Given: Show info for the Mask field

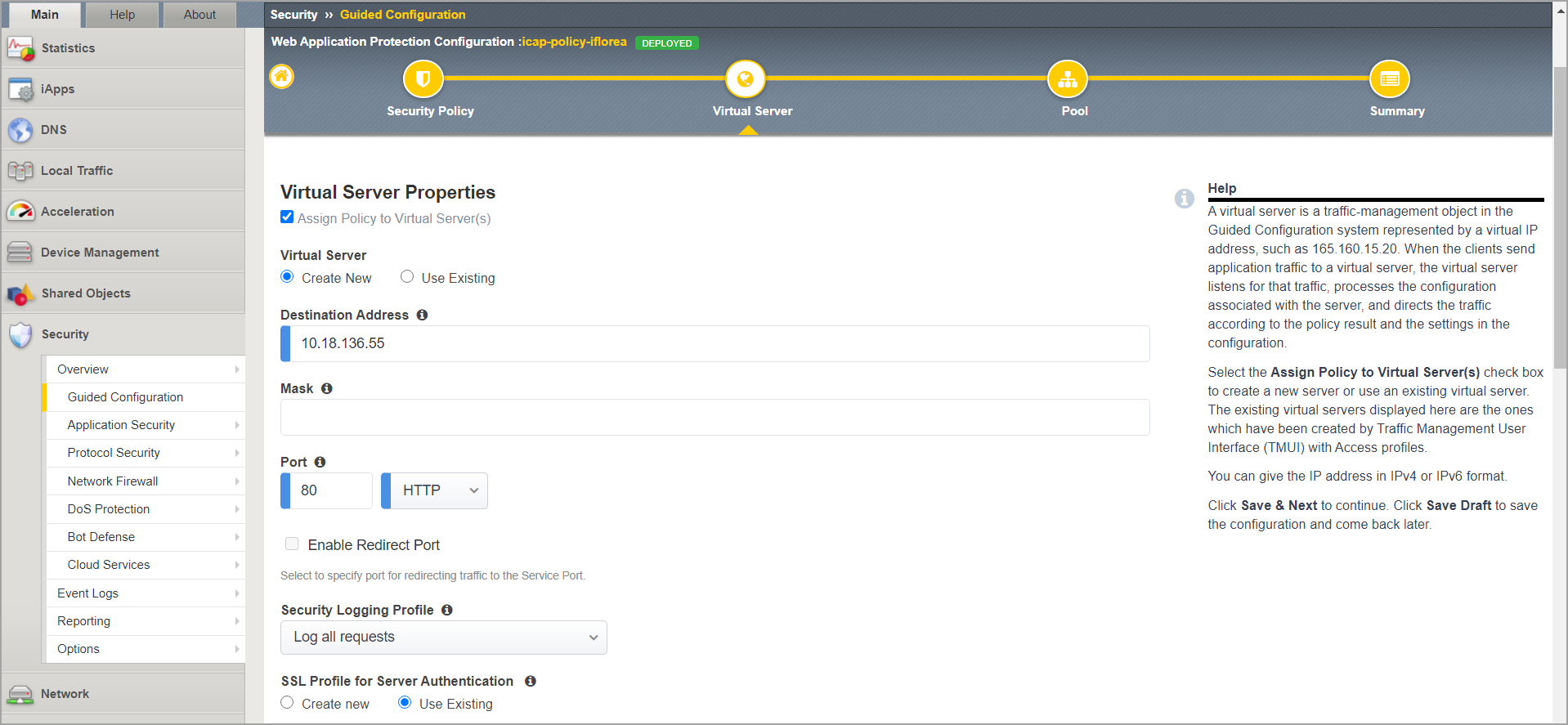Looking at the screenshot, I should point(326,388).
